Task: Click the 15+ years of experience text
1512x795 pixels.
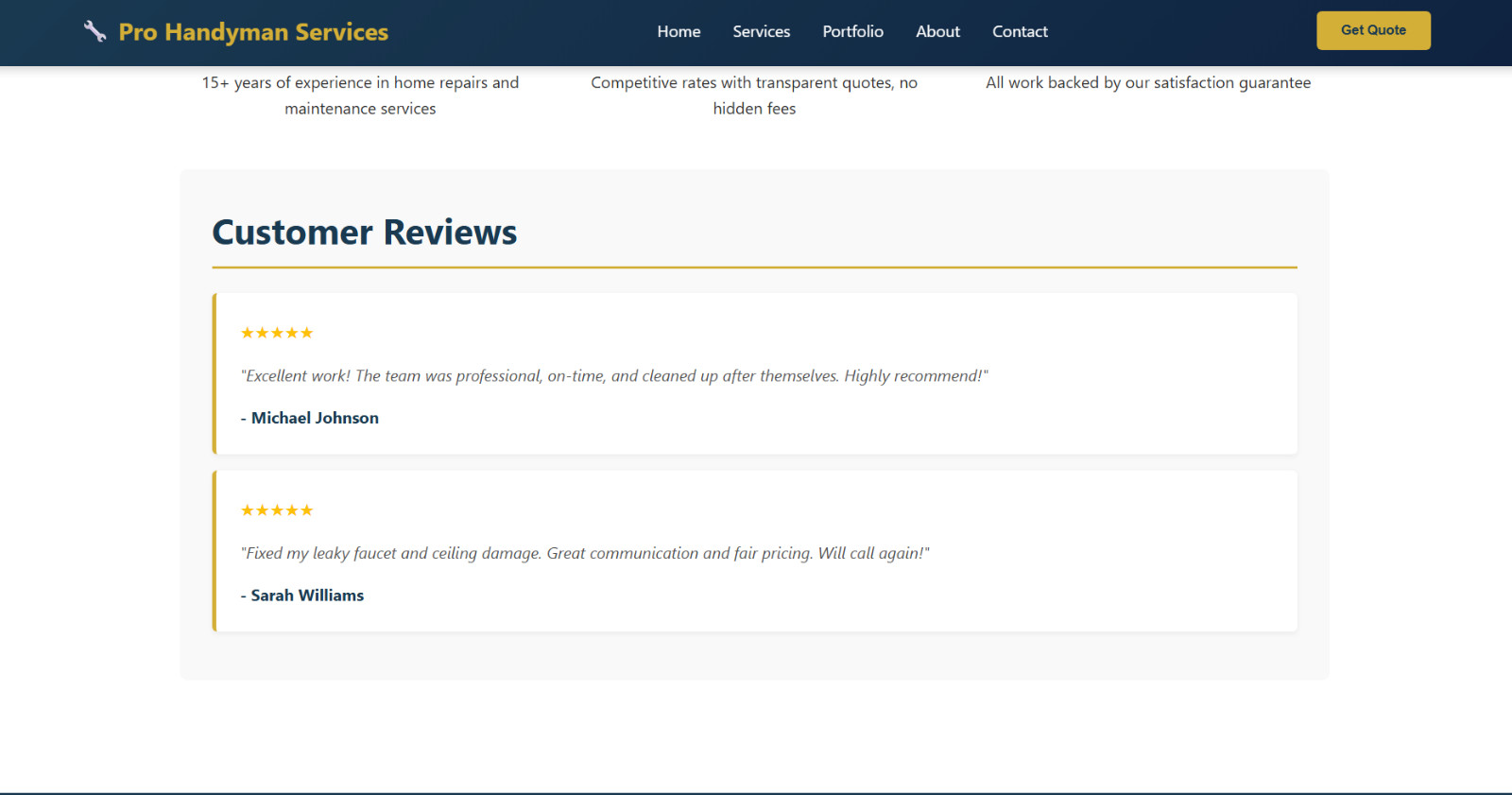Action: (x=360, y=95)
